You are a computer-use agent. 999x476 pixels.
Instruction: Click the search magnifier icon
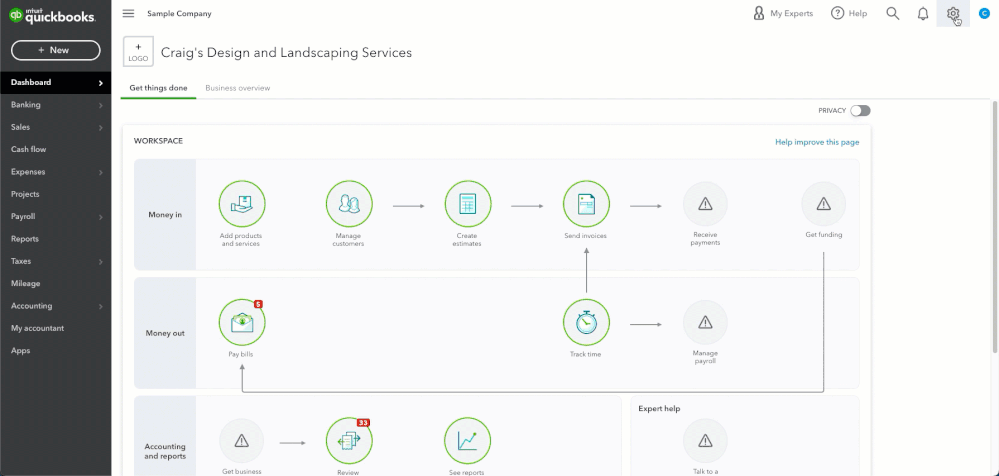click(893, 13)
